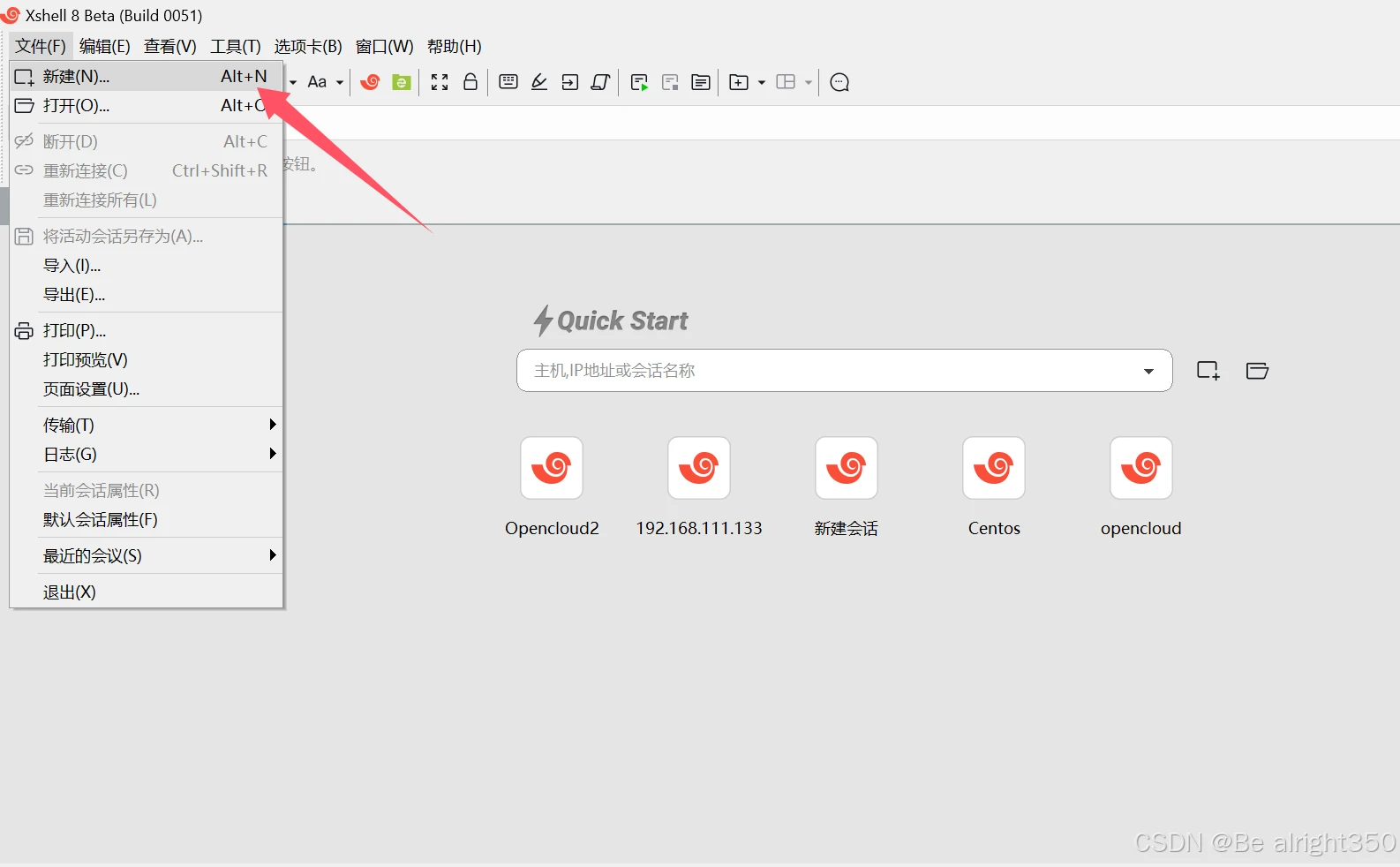Click the printer icon in 打印 menu row
The width and height of the screenshot is (1400, 867).
(24, 331)
